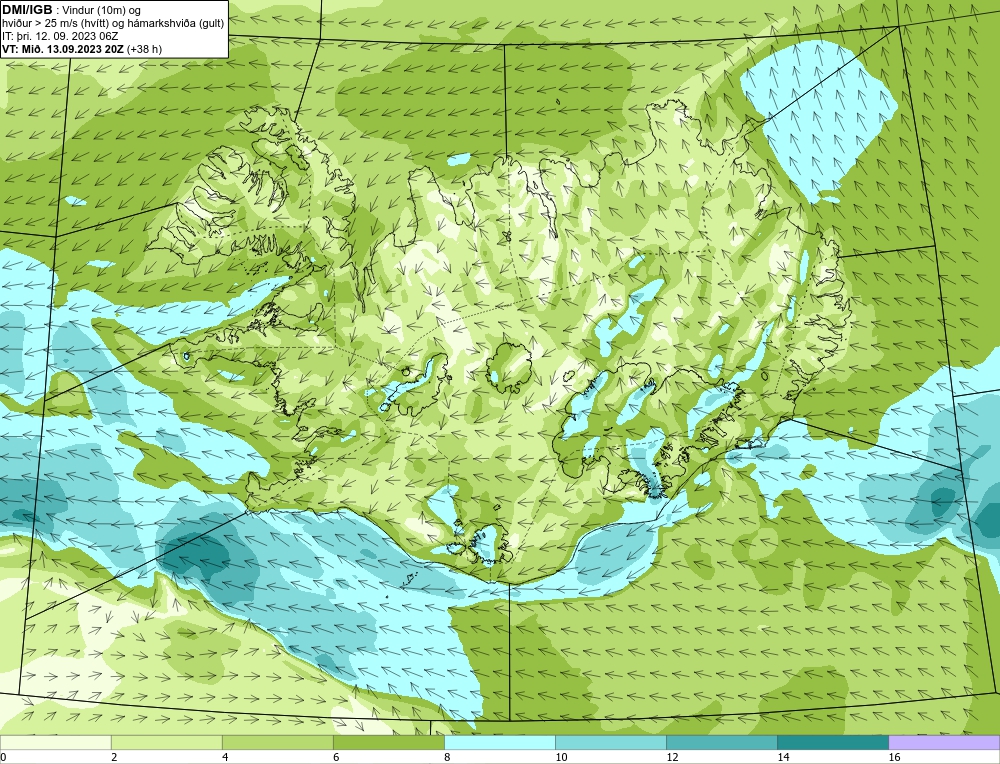Click the 'DMI/IGB' title text
This screenshot has height=764, width=1000.
27,10
